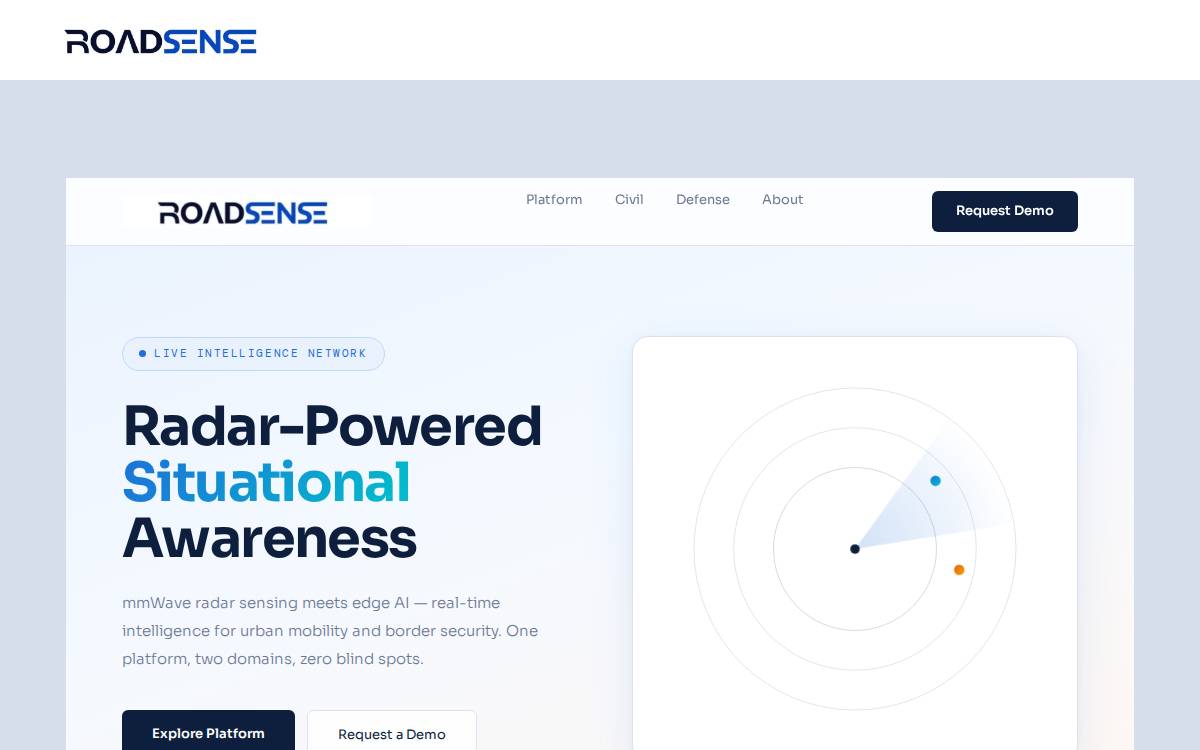Click the gradient word "Situational"

coord(266,482)
